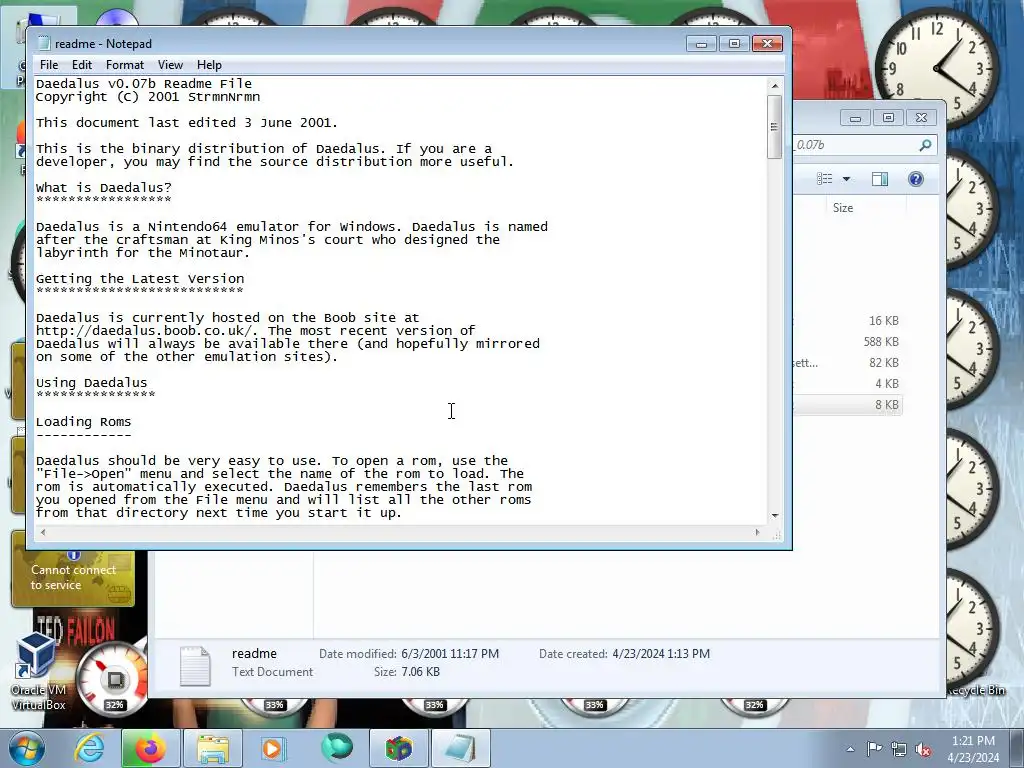The height and width of the screenshot is (768, 1024).
Task: Select the 82 KB file row
Action: [848, 362]
